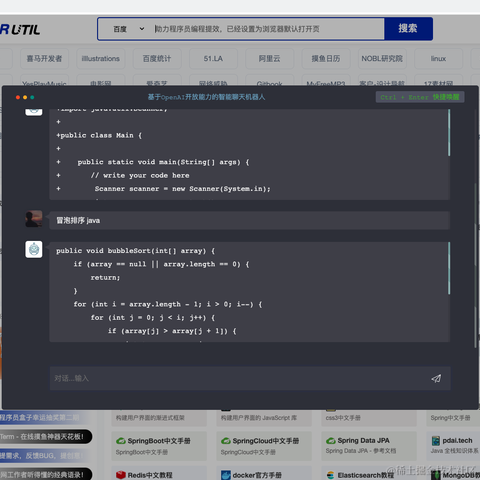Click the for (int i = array.length - 1 line
This screenshot has width=480, height=480.
[x=168, y=304]
